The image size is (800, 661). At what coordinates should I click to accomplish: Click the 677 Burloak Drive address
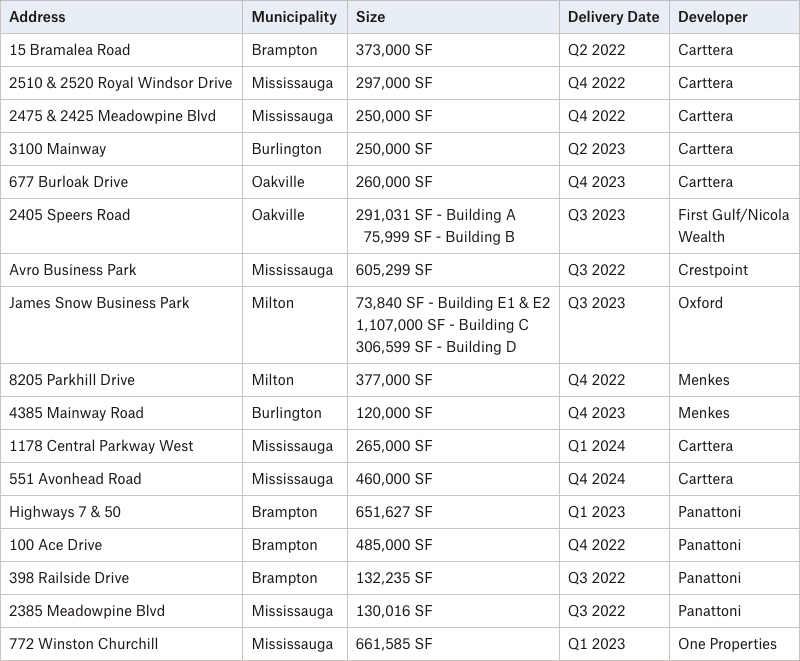point(68,182)
